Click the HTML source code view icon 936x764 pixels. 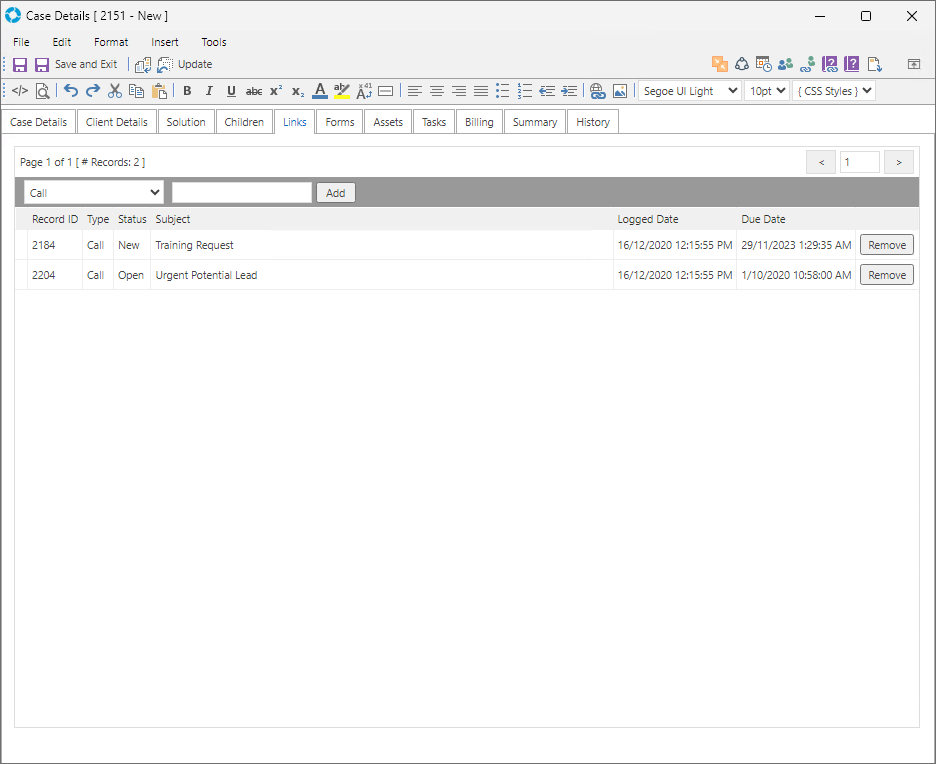(20, 91)
